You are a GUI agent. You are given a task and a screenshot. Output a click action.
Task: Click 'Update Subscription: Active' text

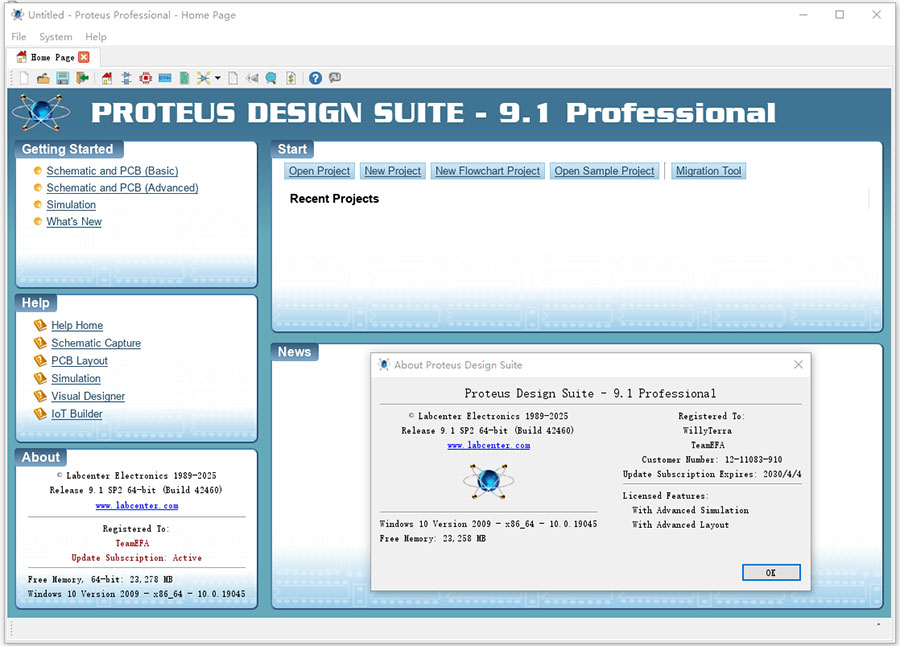(137, 558)
